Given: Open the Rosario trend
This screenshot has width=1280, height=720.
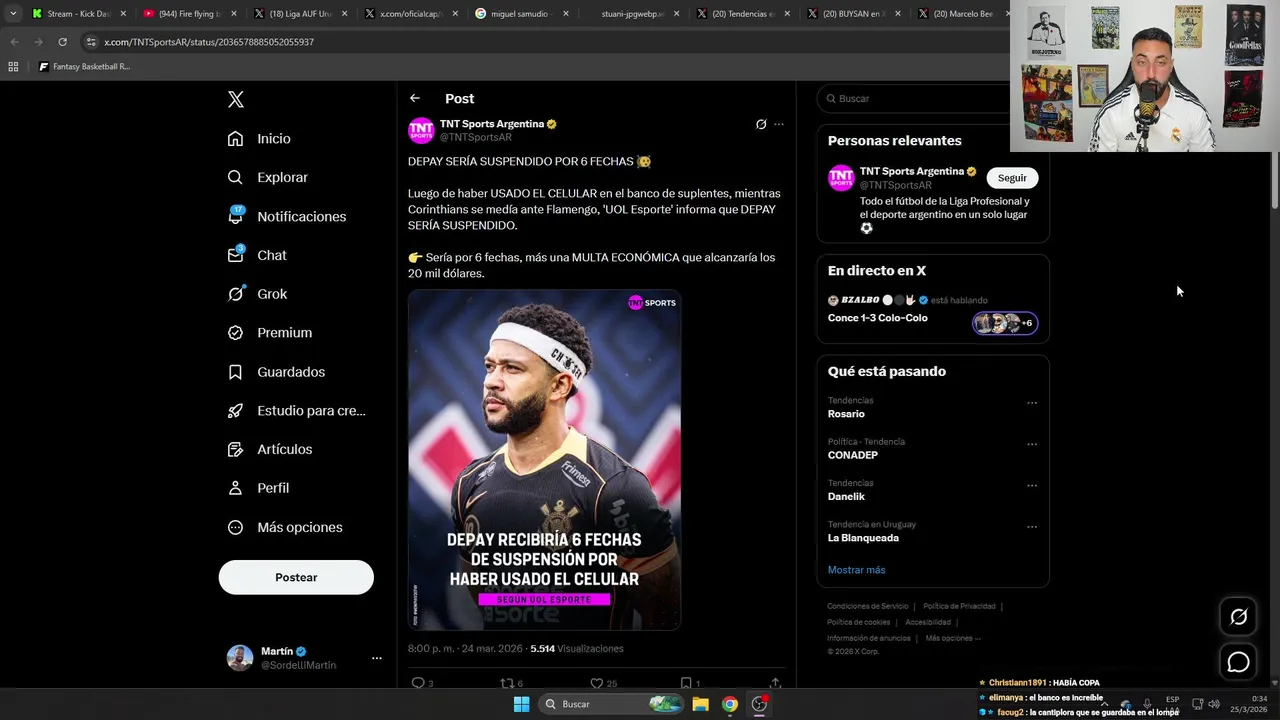Looking at the screenshot, I should coord(846,414).
